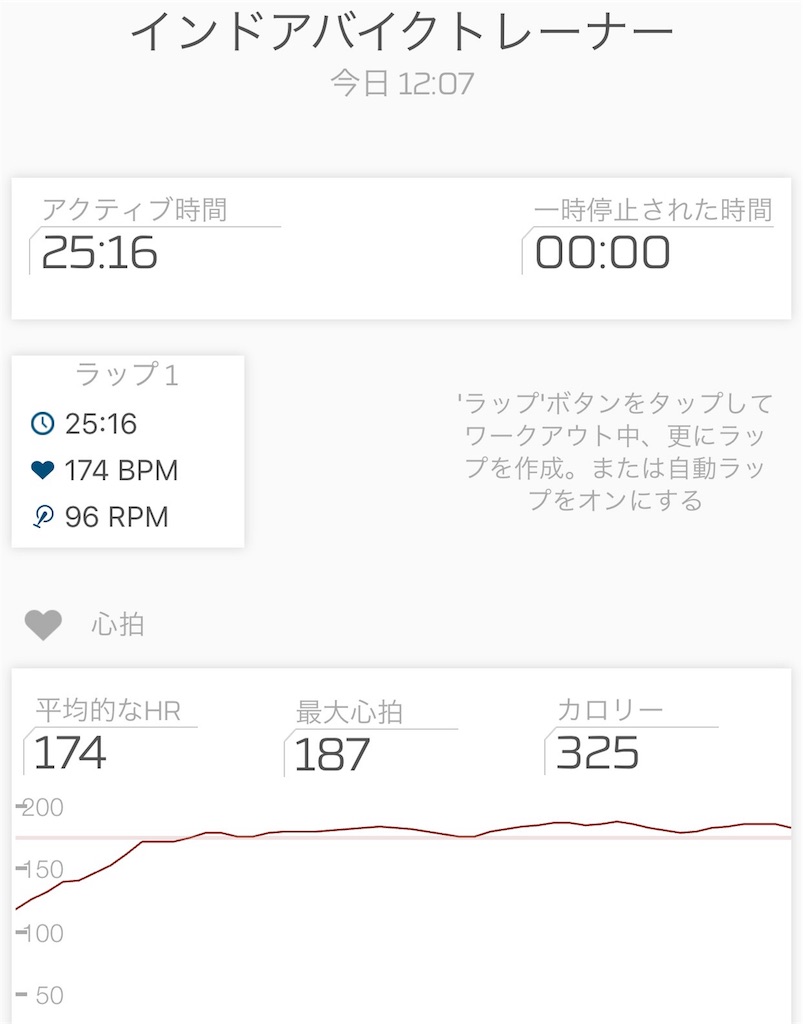
Task: Click the アクティブ時間 value 25:16
Action: [99, 253]
